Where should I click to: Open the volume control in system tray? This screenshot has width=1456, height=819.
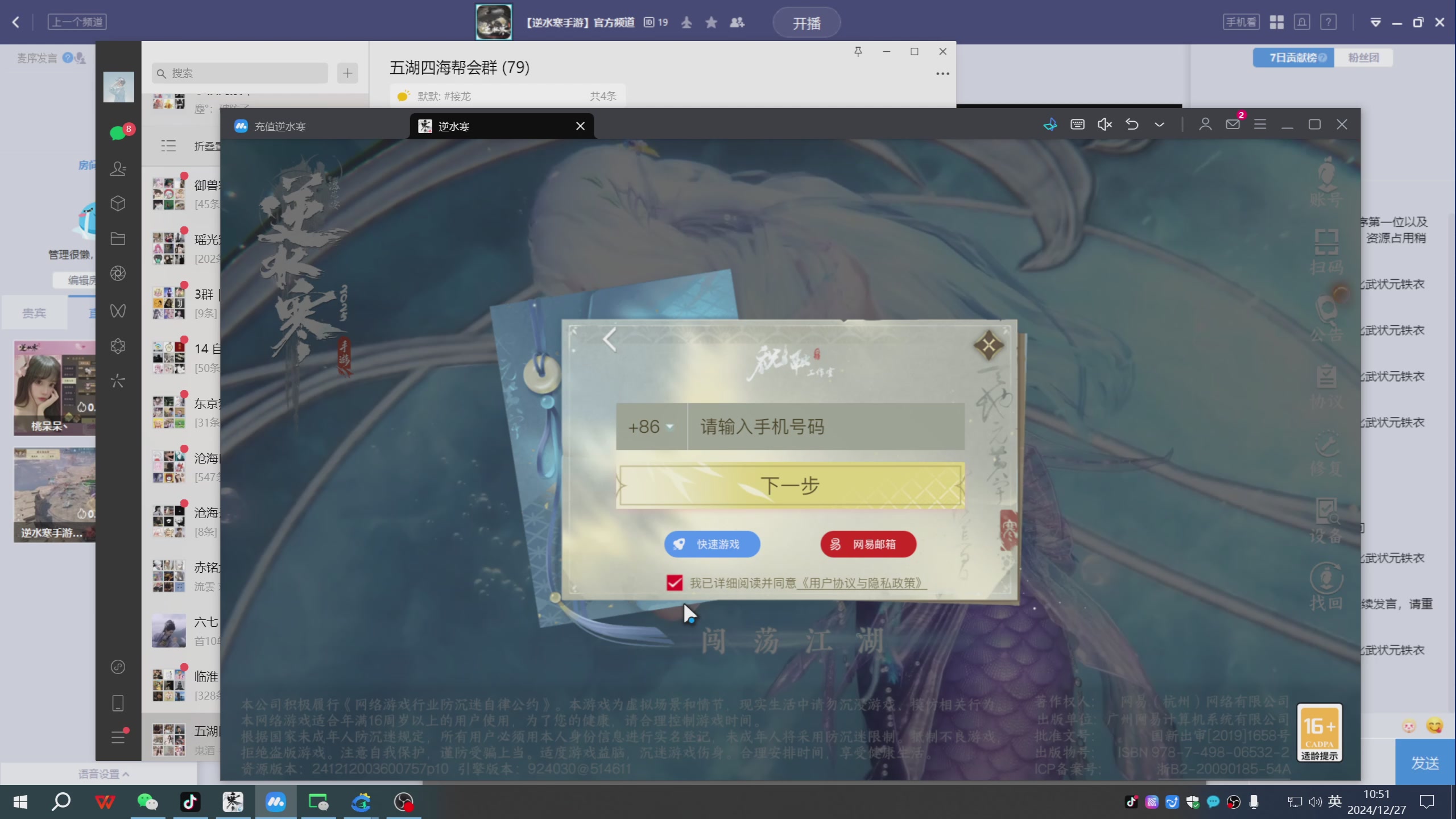click(1314, 802)
